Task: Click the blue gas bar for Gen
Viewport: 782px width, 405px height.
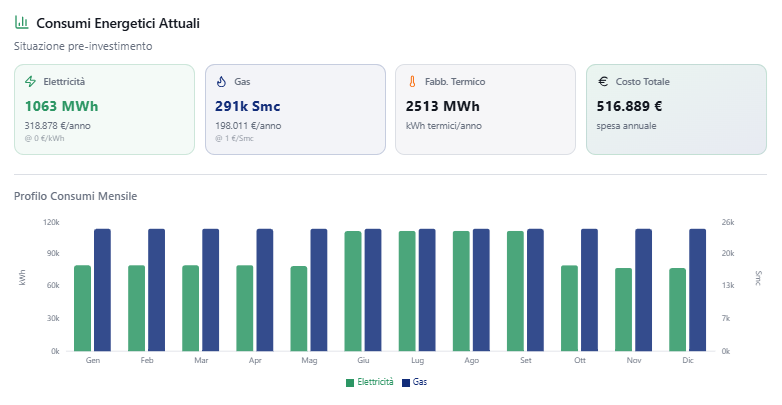Action: [x=102, y=290]
